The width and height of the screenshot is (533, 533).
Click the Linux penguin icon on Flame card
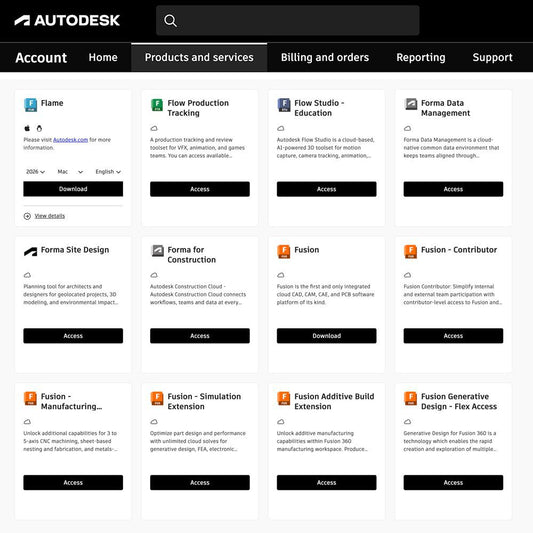[x=39, y=128]
